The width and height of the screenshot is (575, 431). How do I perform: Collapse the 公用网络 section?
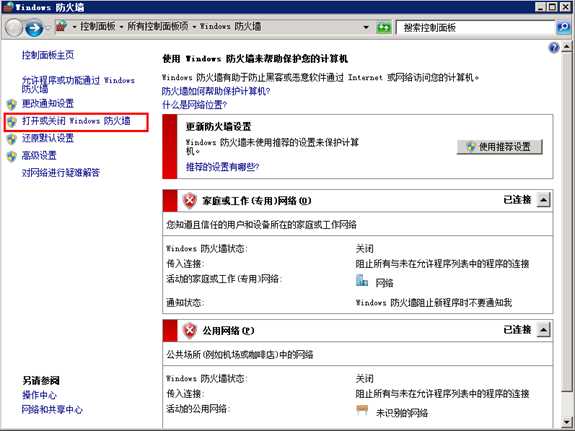(x=543, y=330)
